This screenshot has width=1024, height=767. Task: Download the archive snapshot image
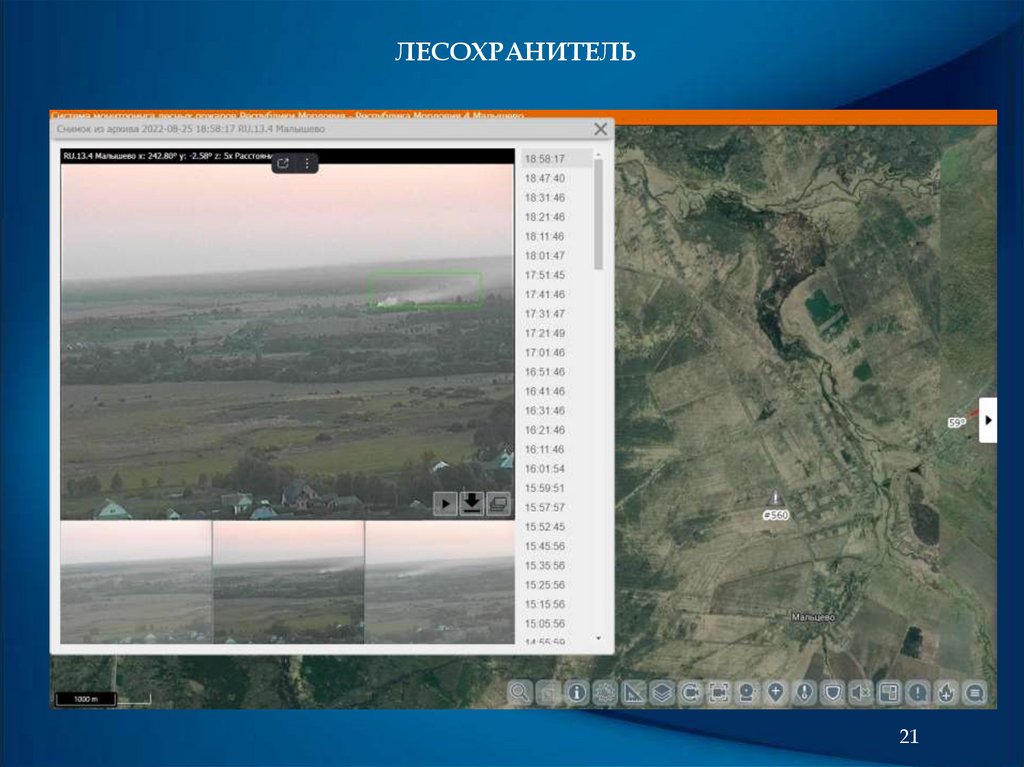[471, 504]
